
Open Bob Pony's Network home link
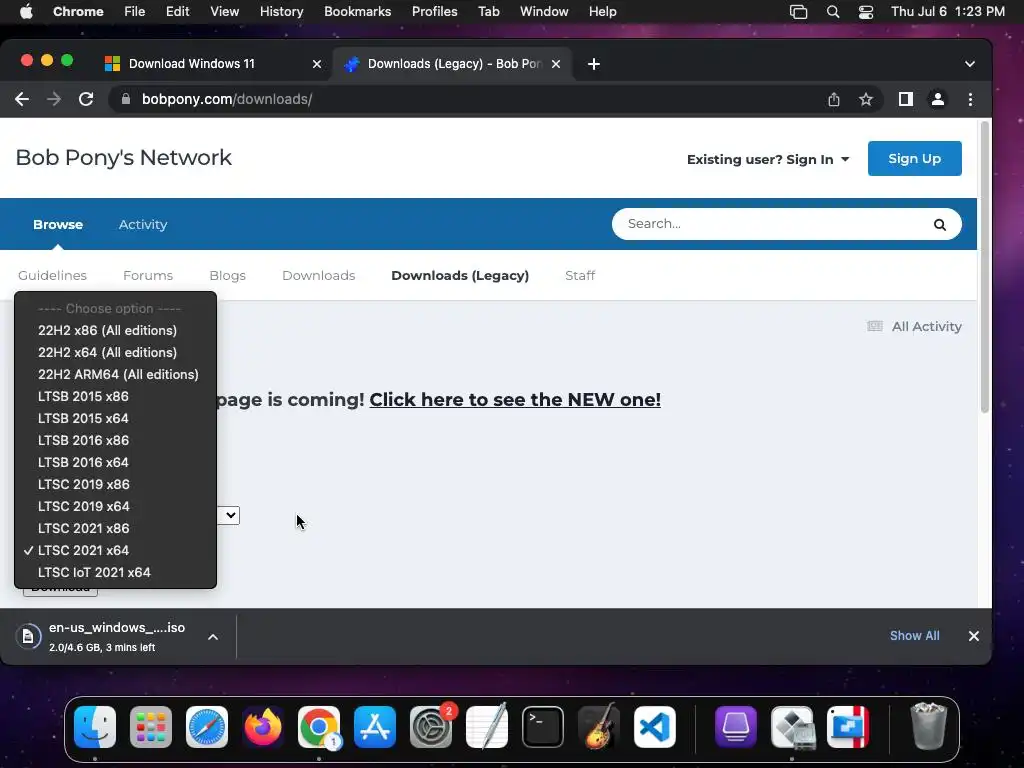click(x=123, y=158)
